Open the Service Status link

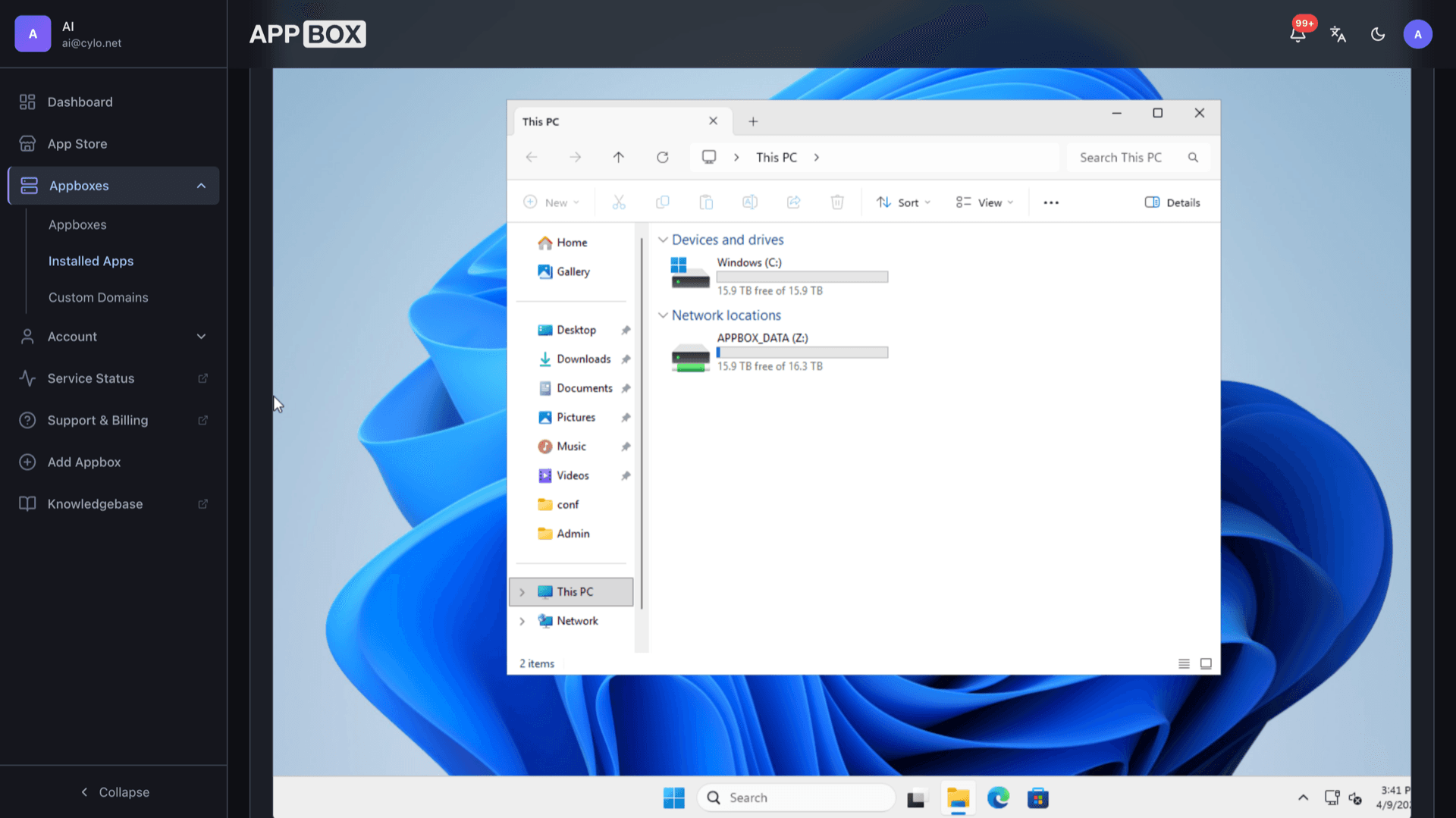(x=114, y=378)
